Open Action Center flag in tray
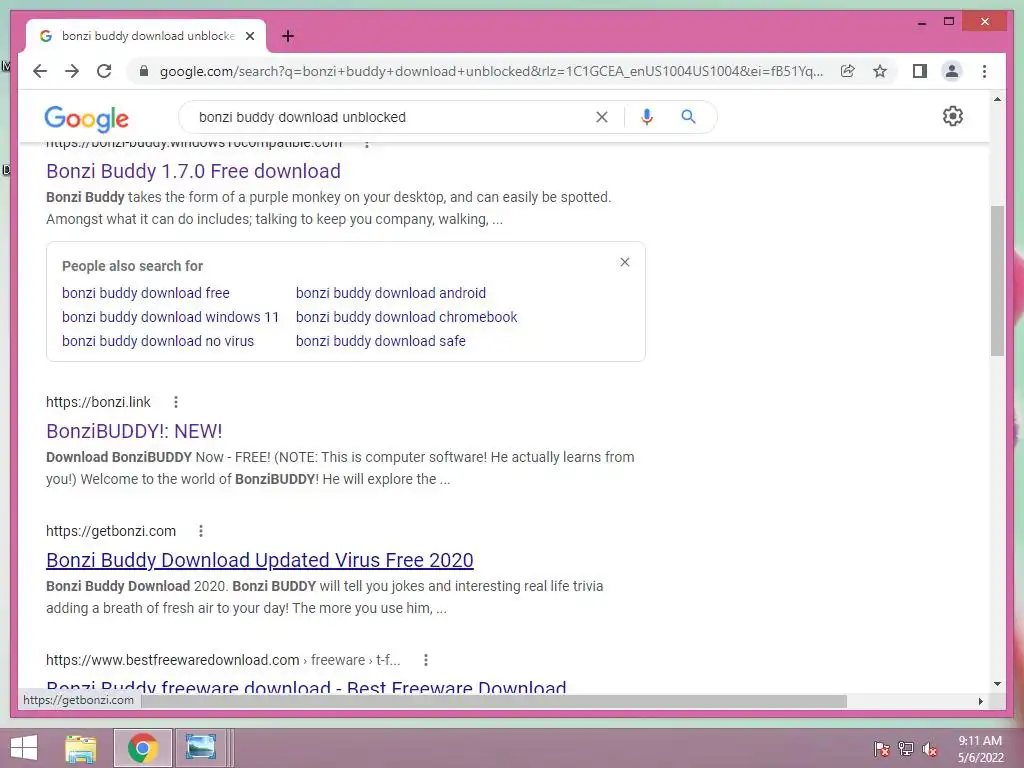This screenshot has width=1024, height=768. pyautogui.click(x=882, y=749)
